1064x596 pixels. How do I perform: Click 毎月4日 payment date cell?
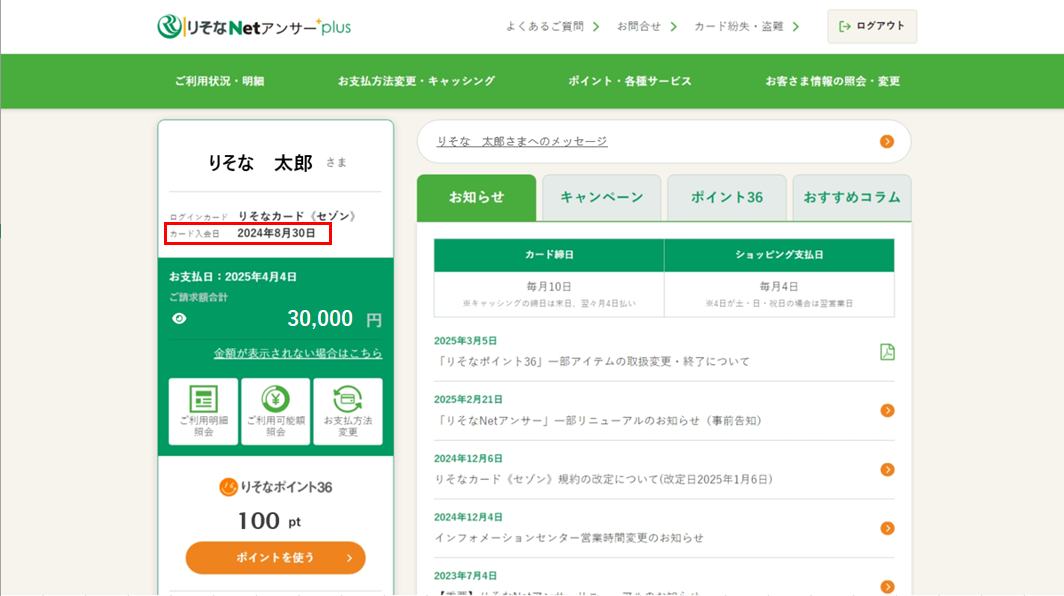point(779,294)
